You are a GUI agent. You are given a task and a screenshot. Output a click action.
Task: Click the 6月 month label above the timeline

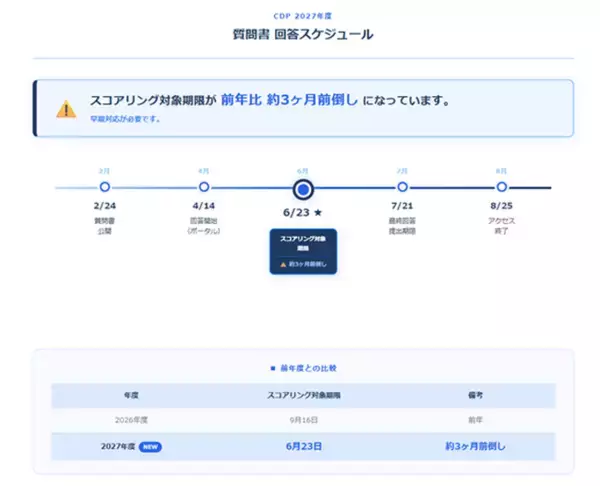click(x=303, y=171)
